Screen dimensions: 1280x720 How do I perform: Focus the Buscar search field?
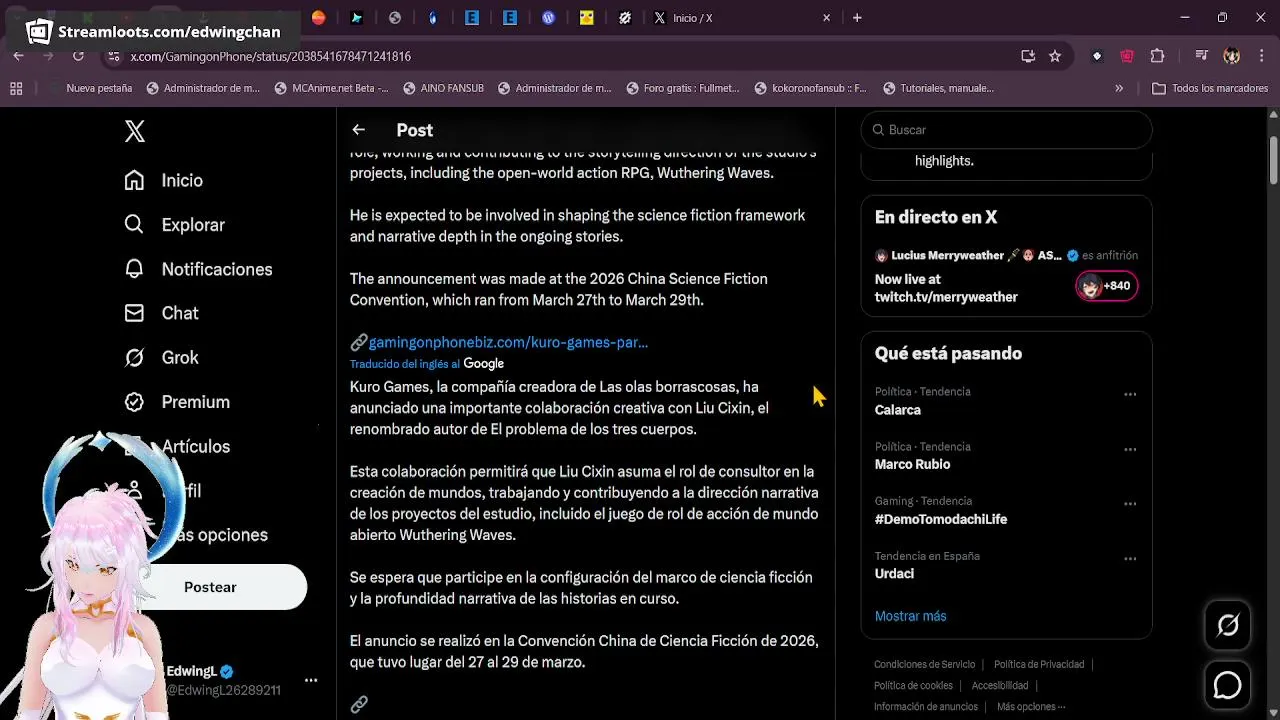1006,130
